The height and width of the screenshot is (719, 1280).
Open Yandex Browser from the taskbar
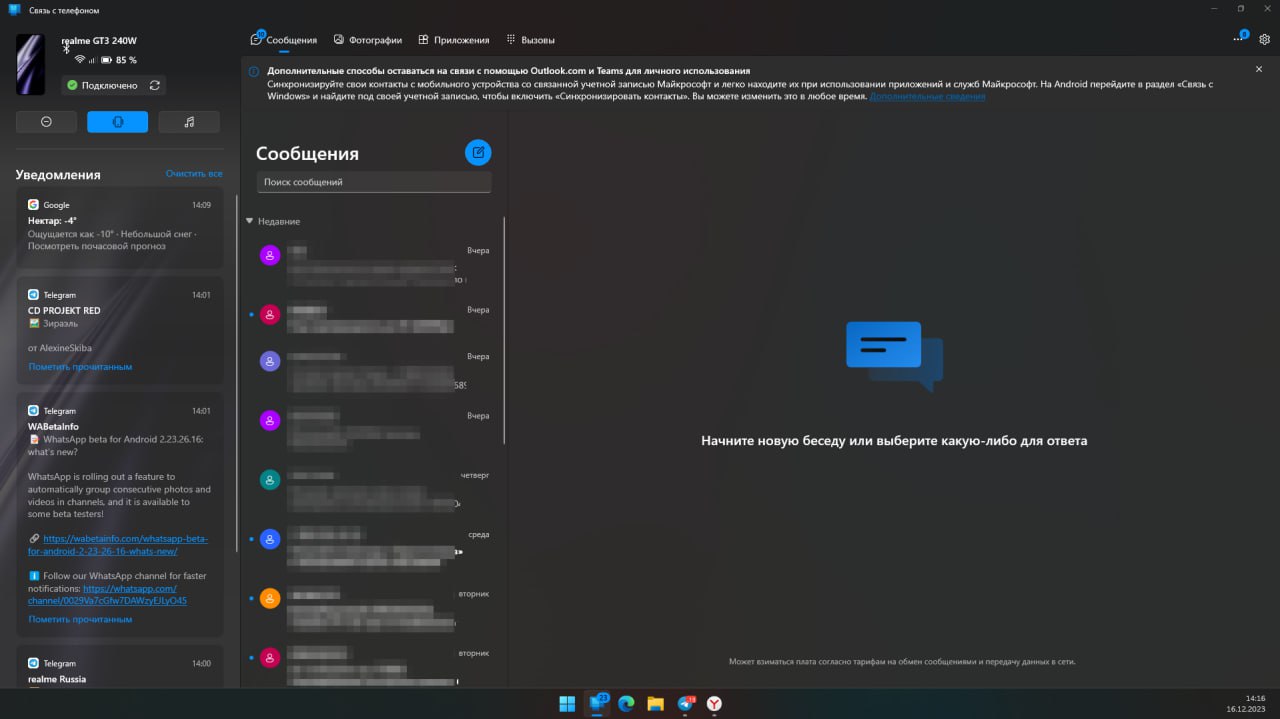tap(714, 703)
